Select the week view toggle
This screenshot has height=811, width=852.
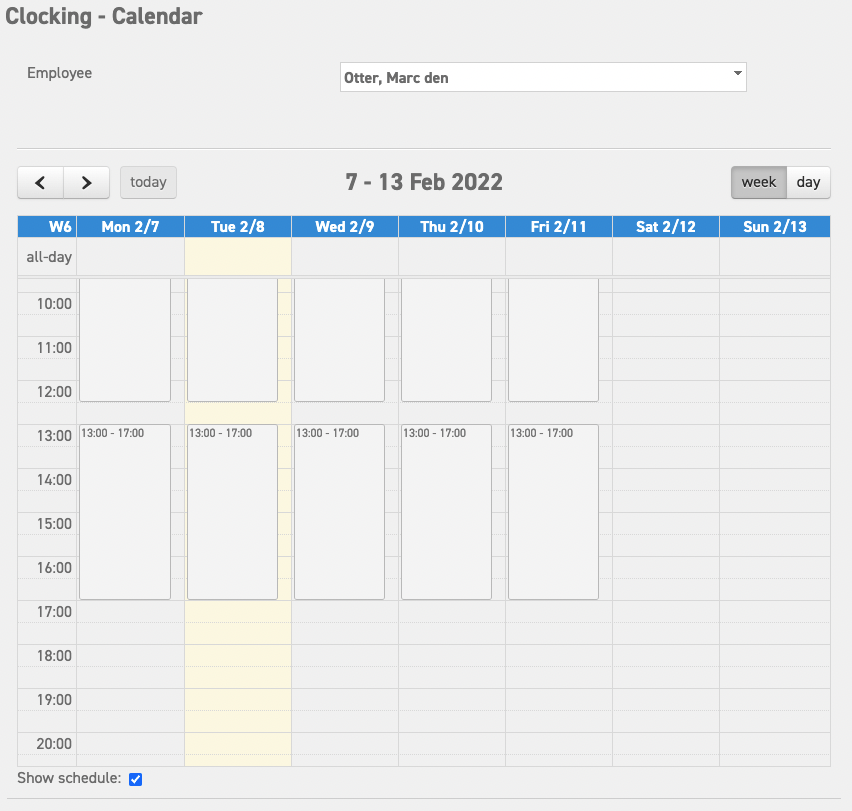click(758, 182)
